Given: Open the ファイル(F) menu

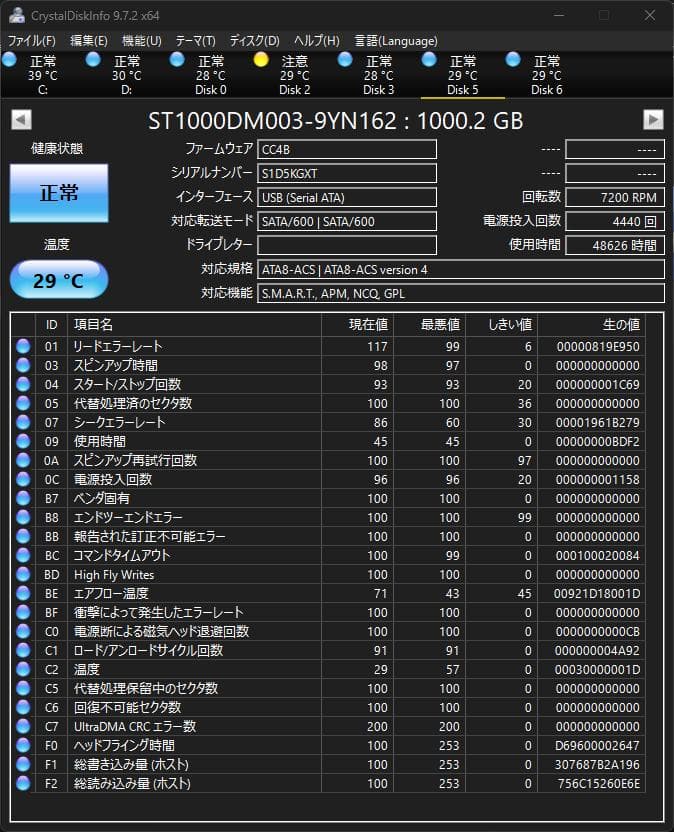Looking at the screenshot, I should 32,41.
